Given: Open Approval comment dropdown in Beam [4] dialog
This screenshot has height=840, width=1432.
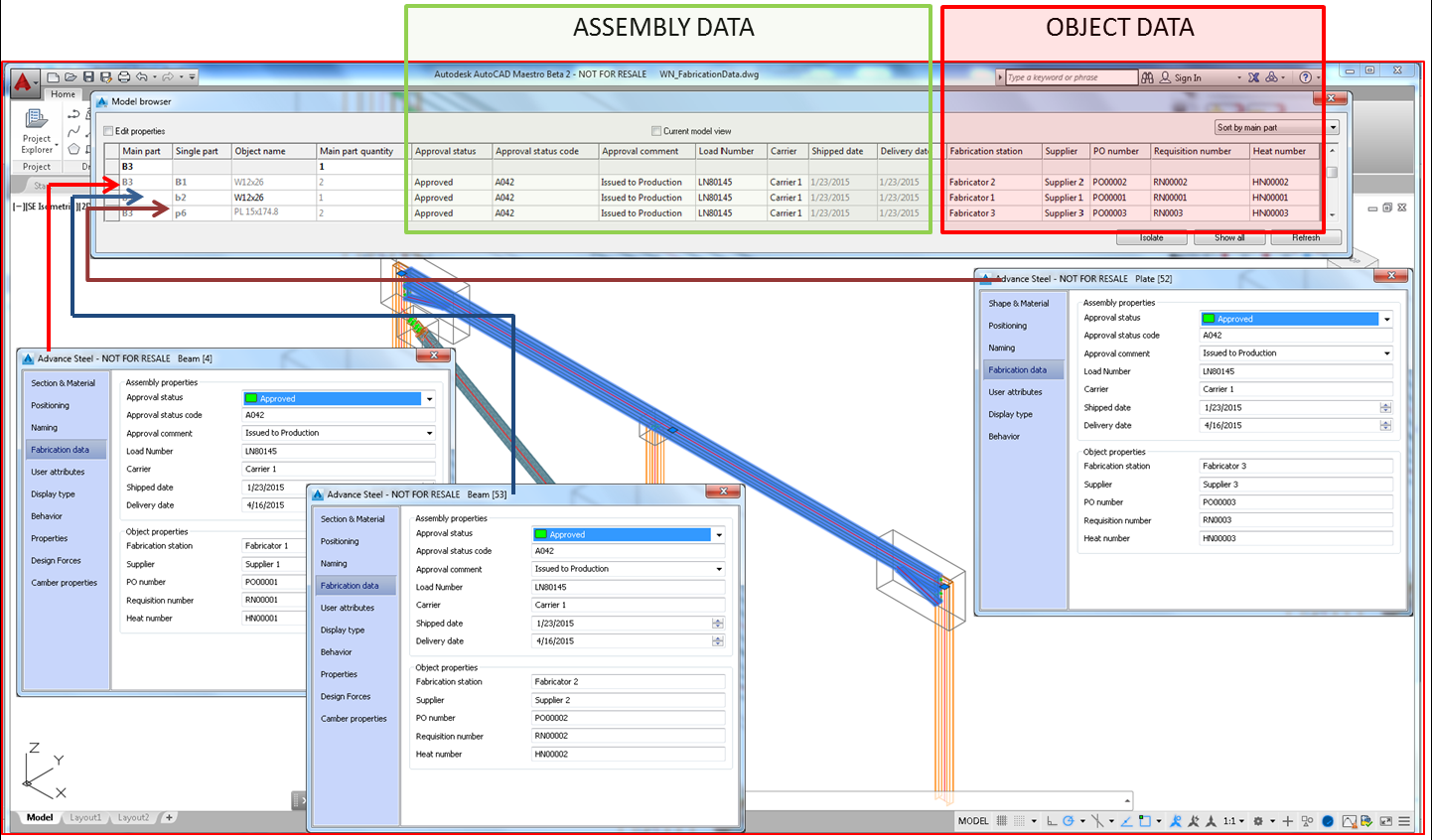Looking at the screenshot, I should click(x=430, y=433).
